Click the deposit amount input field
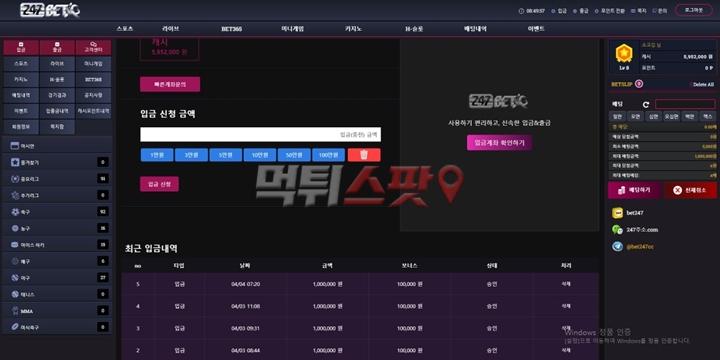Screen dimensions: 720x360 260,135
